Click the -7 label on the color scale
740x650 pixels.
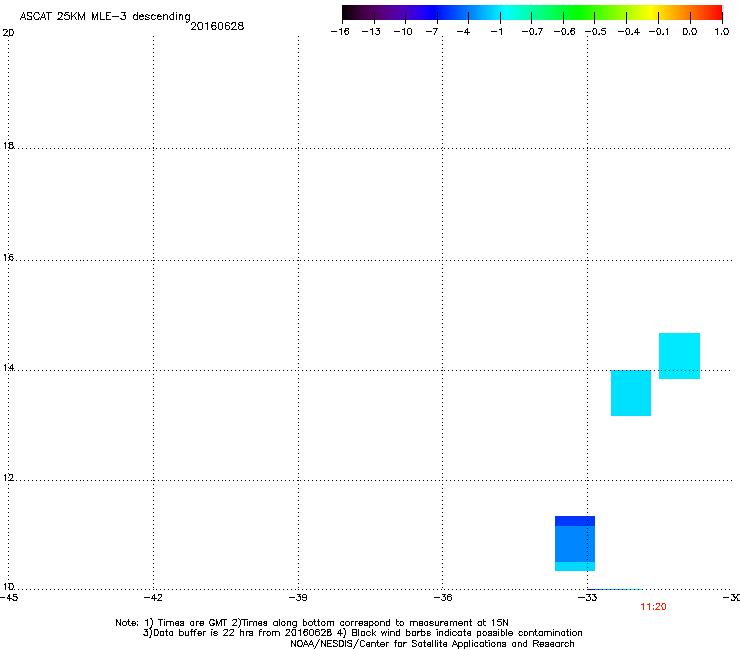pyautogui.click(x=432, y=32)
